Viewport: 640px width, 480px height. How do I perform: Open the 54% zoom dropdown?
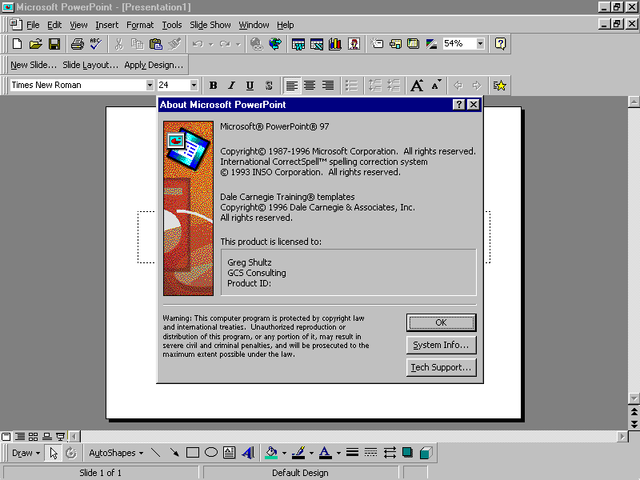coord(480,43)
